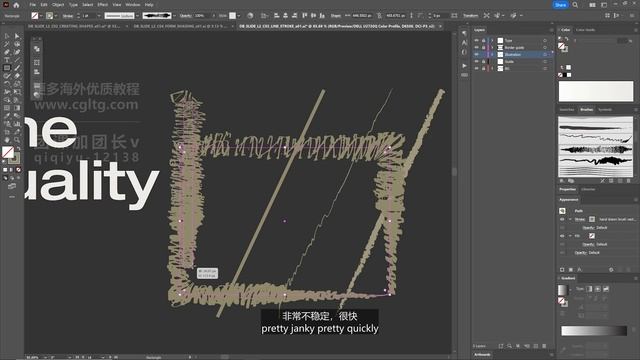640x360 pixels.
Task: Switch to the Symbols tab
Action: click(605, 109)
